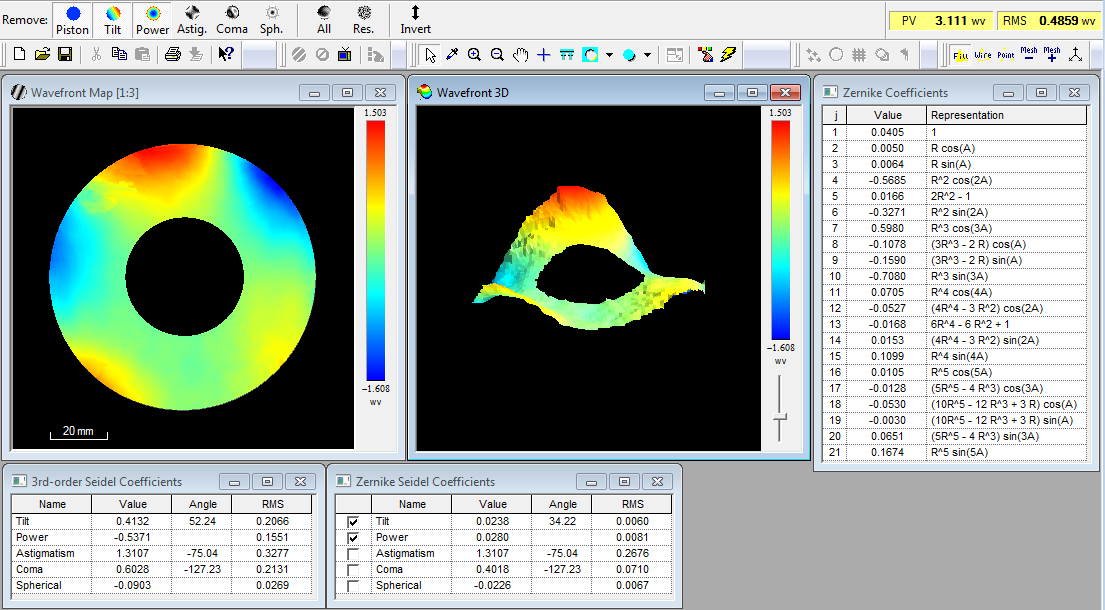Select the blue crosshair tool

point(543,54)
